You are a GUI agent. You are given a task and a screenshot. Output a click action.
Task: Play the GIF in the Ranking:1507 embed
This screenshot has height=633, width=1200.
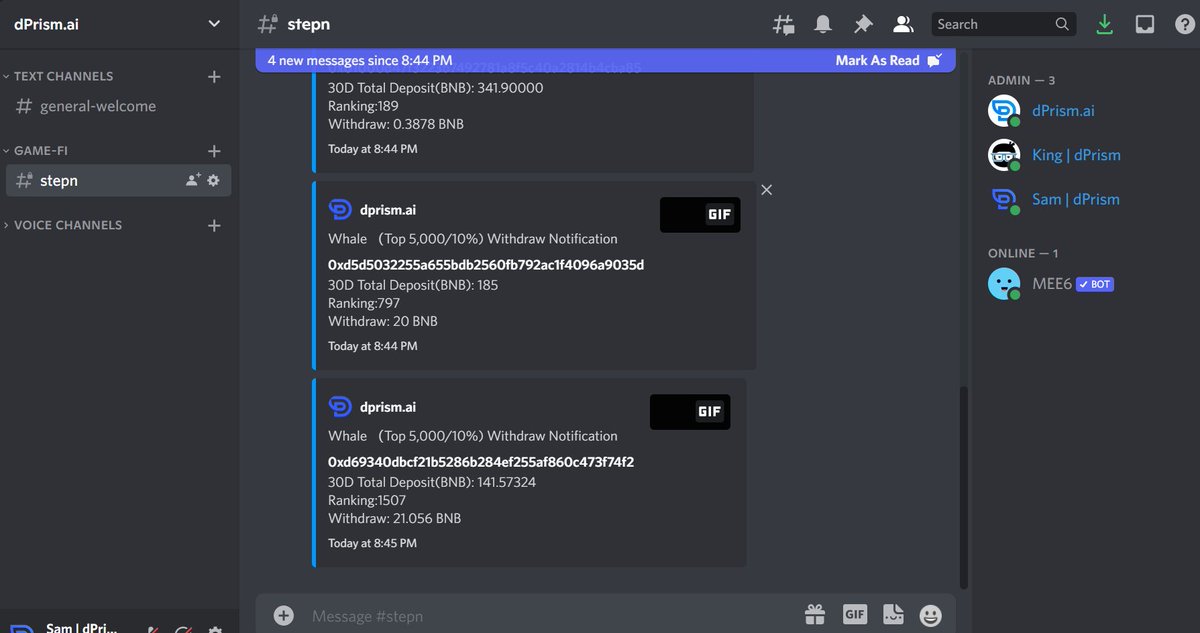690,412
